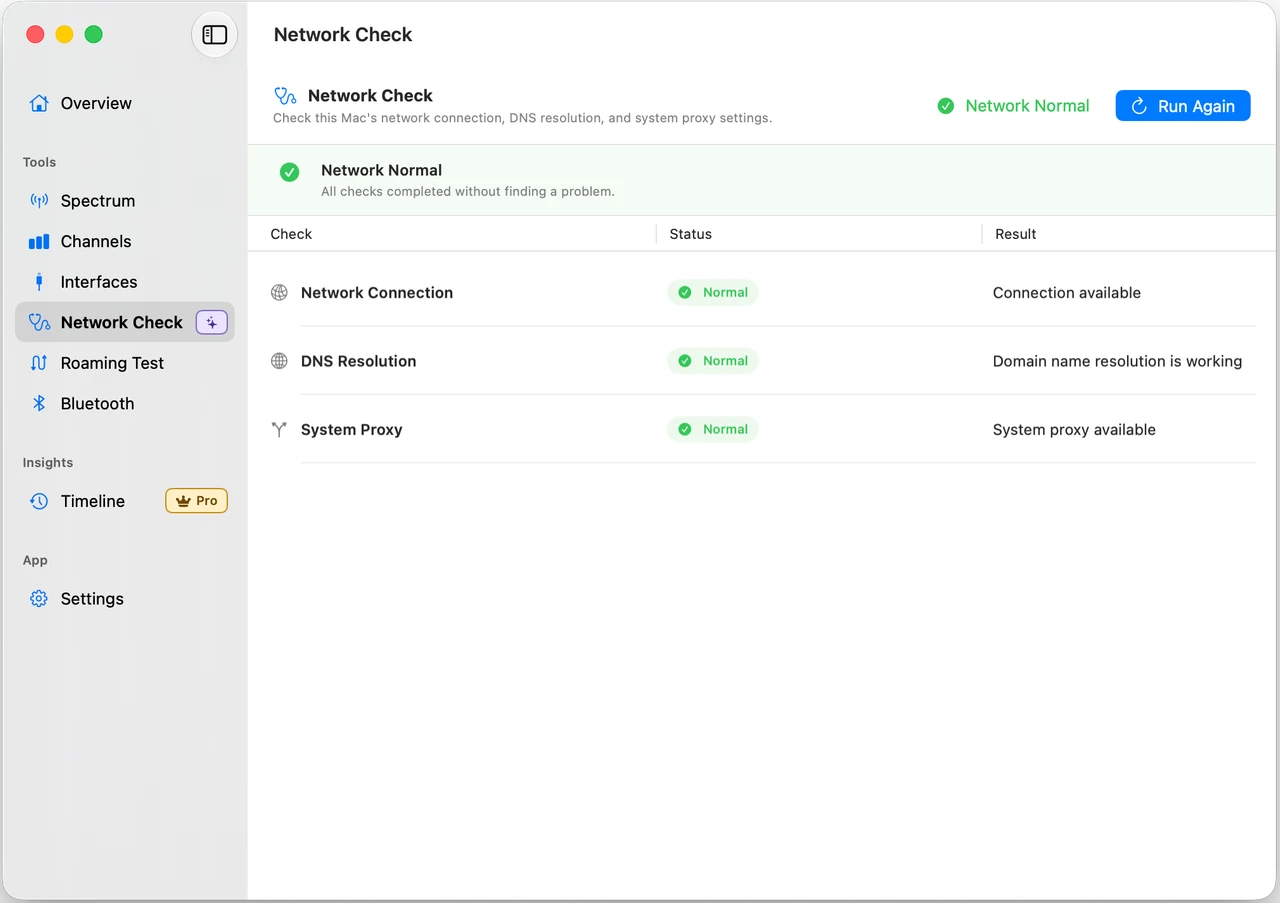
Task: Click the Roaming Test arrows icon
Action: tap(39, 363)
